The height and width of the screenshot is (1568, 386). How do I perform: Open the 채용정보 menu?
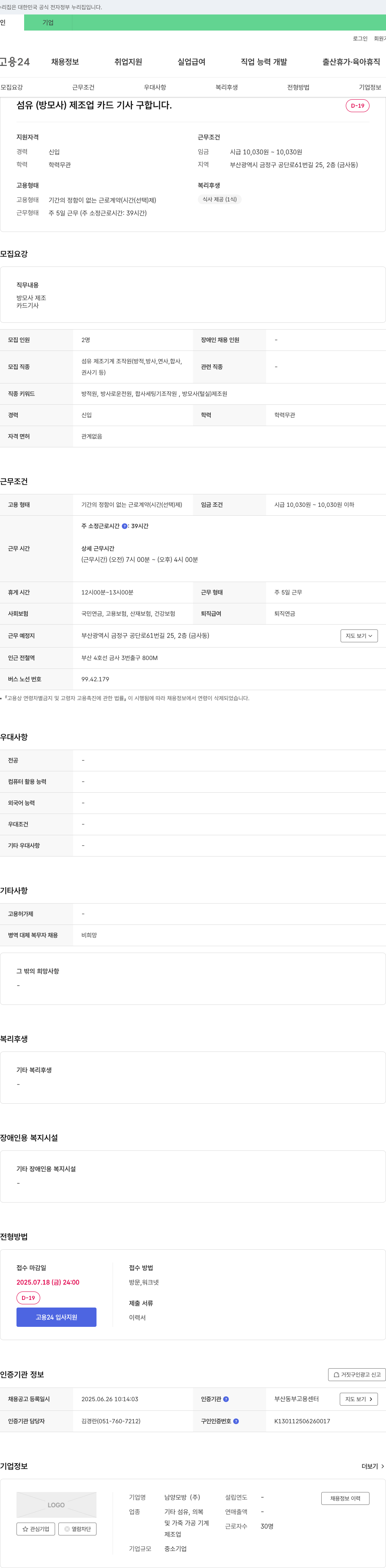[x=65, y=62]
